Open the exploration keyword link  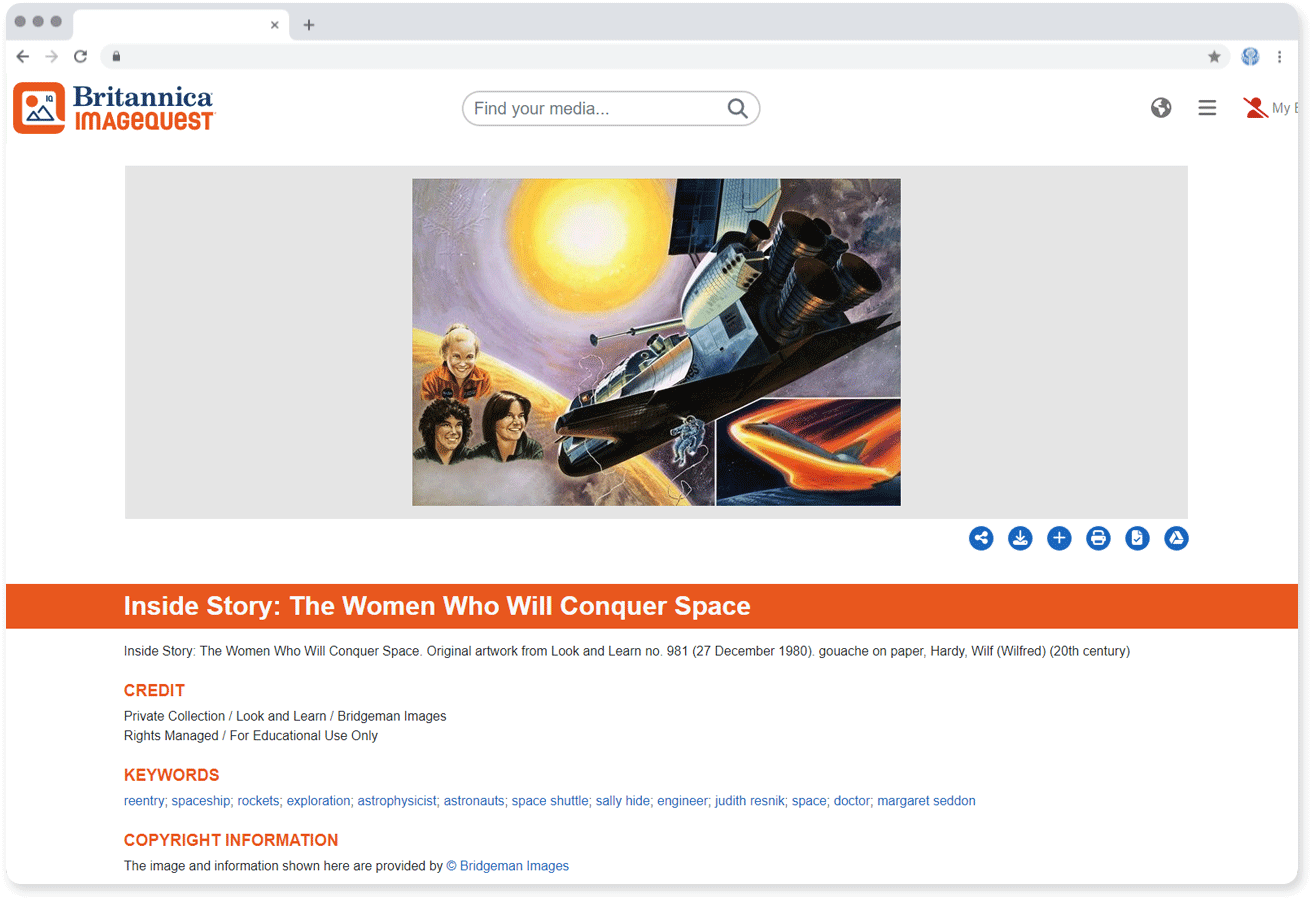[318, 801]
